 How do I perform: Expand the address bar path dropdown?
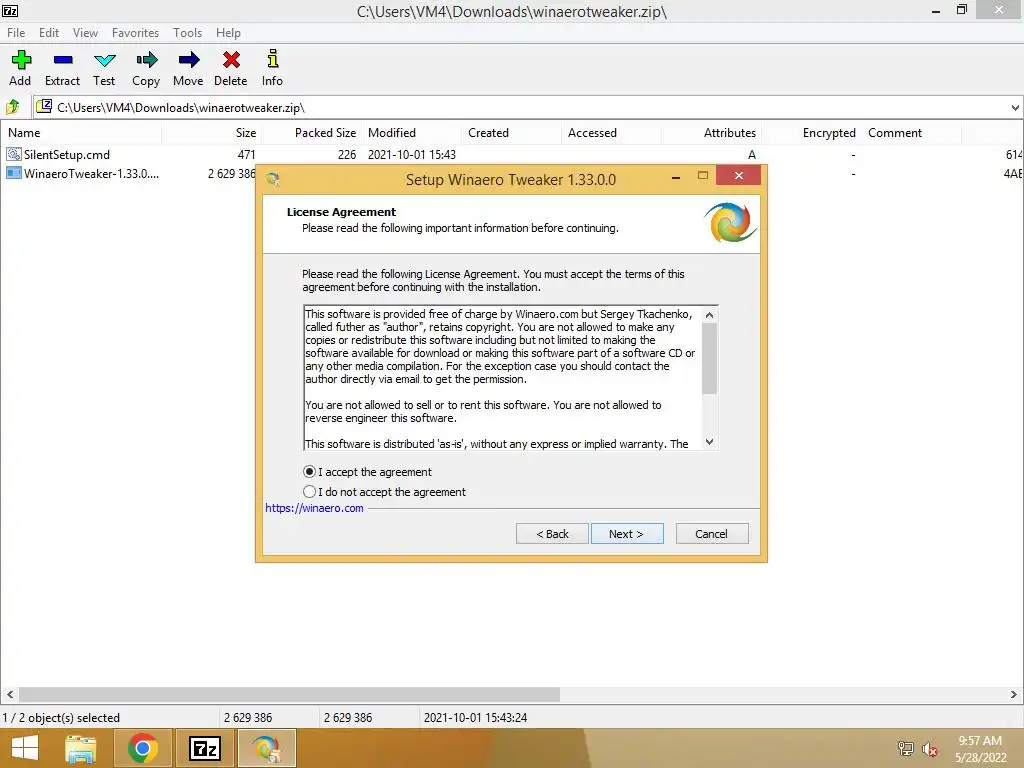pyautogui.click(x=1015, y=108)
